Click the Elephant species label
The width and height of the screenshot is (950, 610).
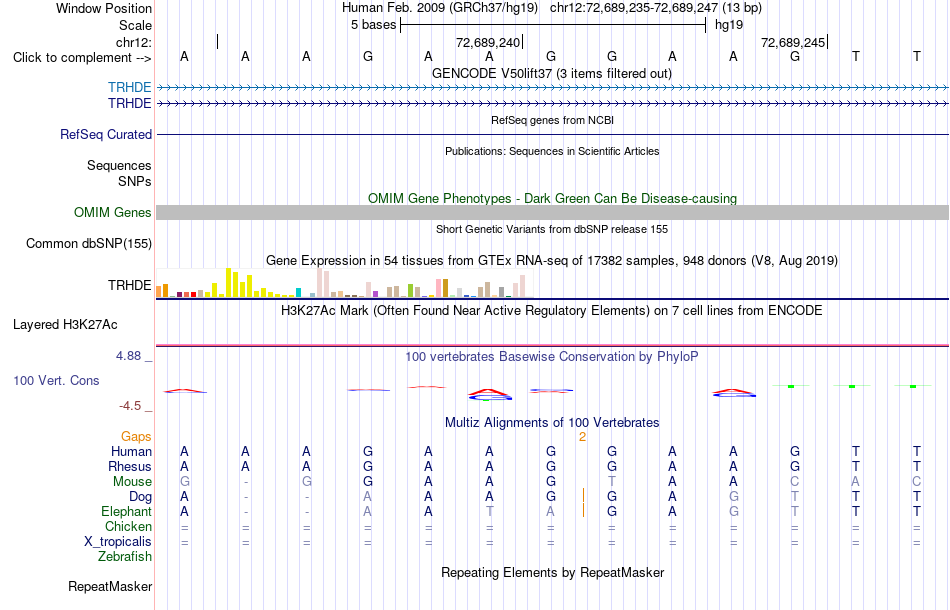point(127,512)
